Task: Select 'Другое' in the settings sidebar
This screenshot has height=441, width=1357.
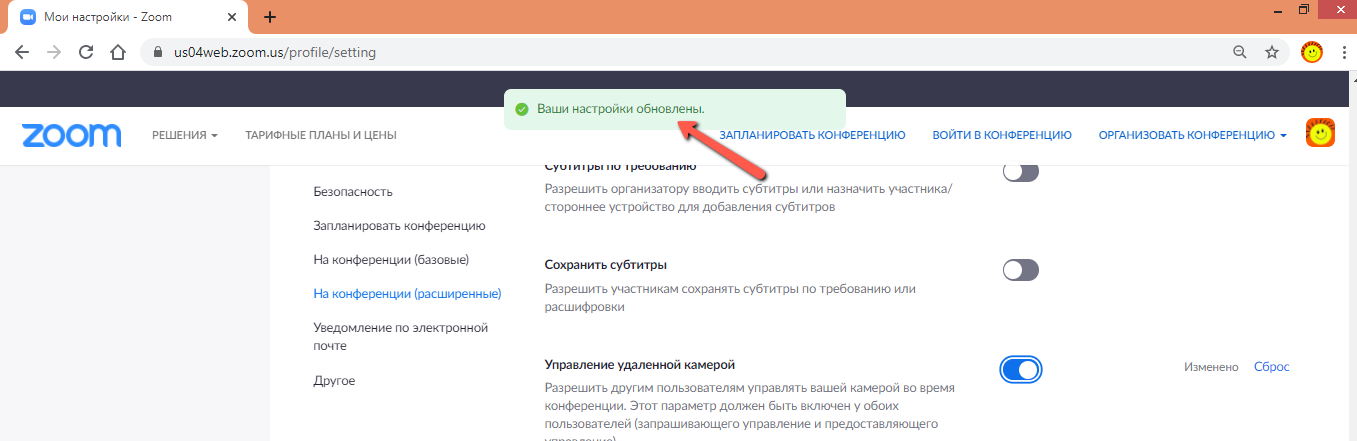Action: pyautogui.click(x=334, y=381)
